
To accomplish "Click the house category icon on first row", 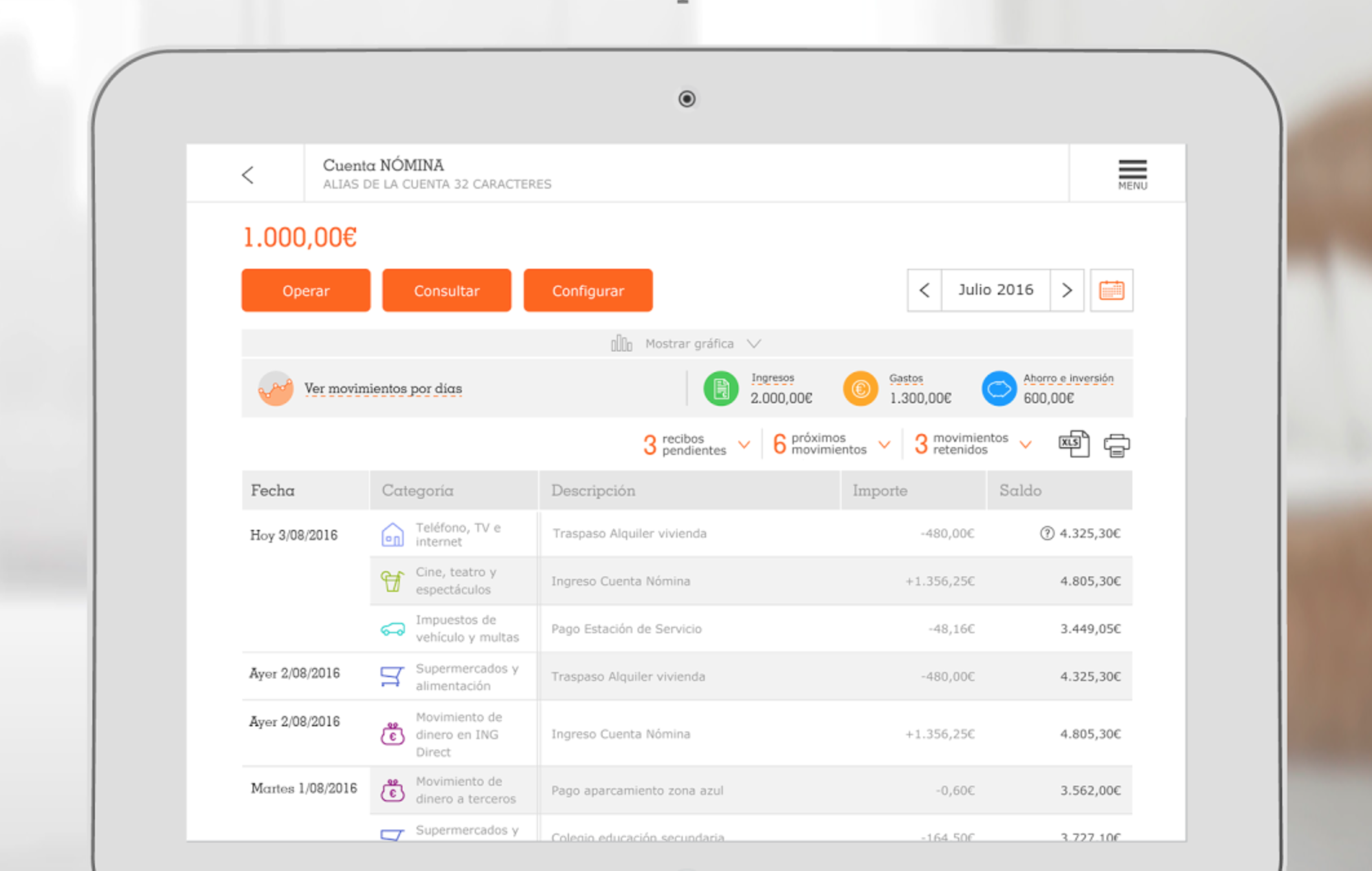I will (x=392, y=535).
